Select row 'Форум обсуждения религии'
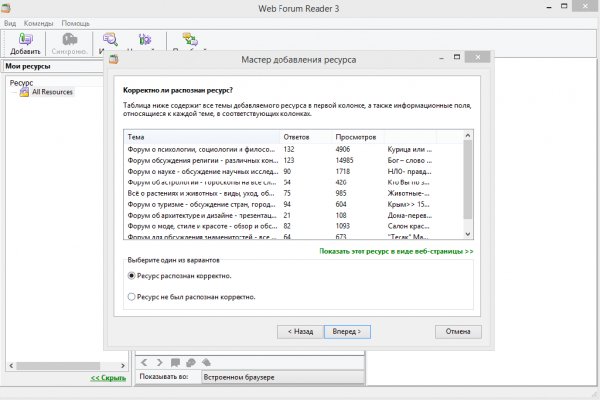The height and width of the screenshot is (400, 600). tap(293, 160)
